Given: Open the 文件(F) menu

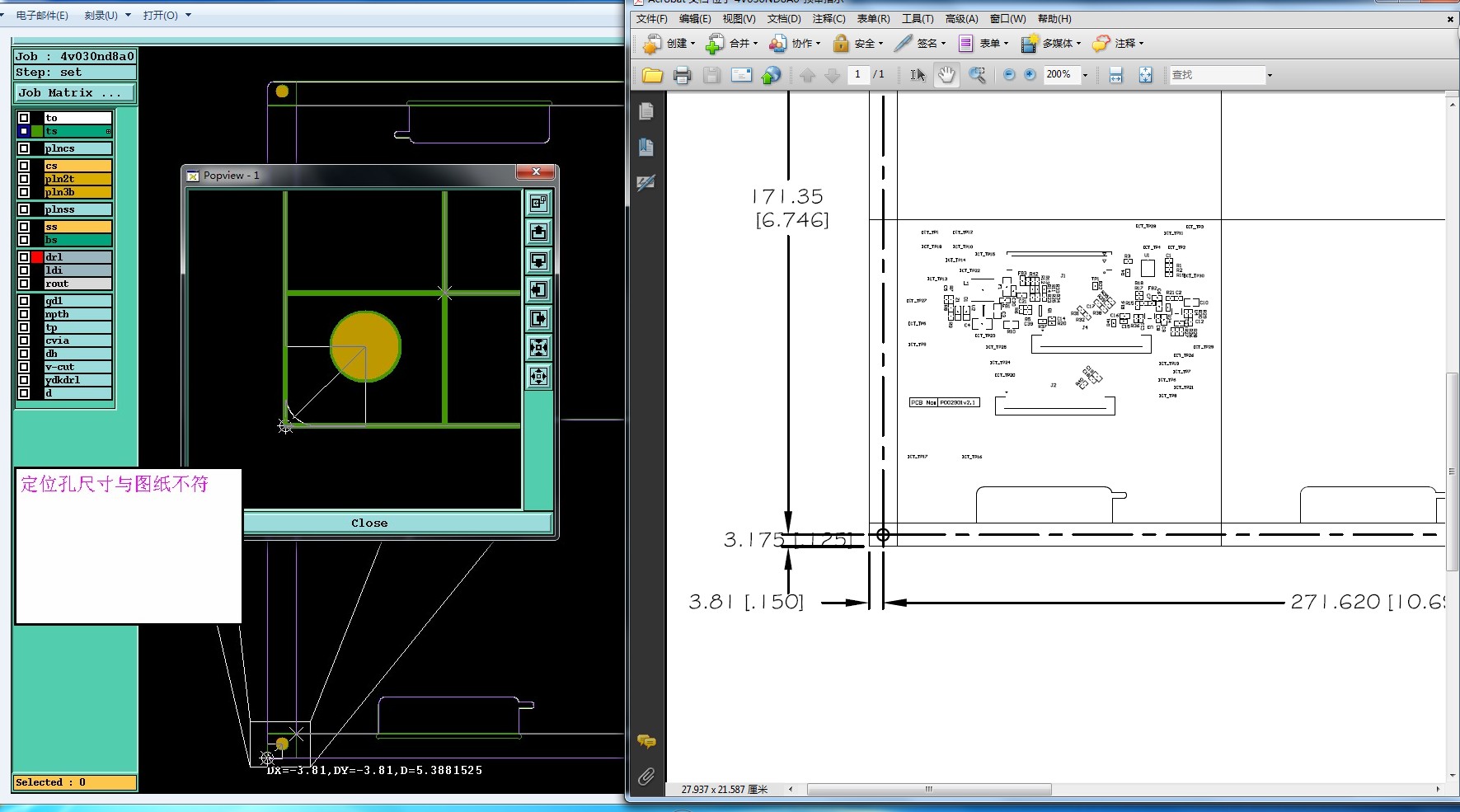Looking at the screenshot, I should 651,19.
